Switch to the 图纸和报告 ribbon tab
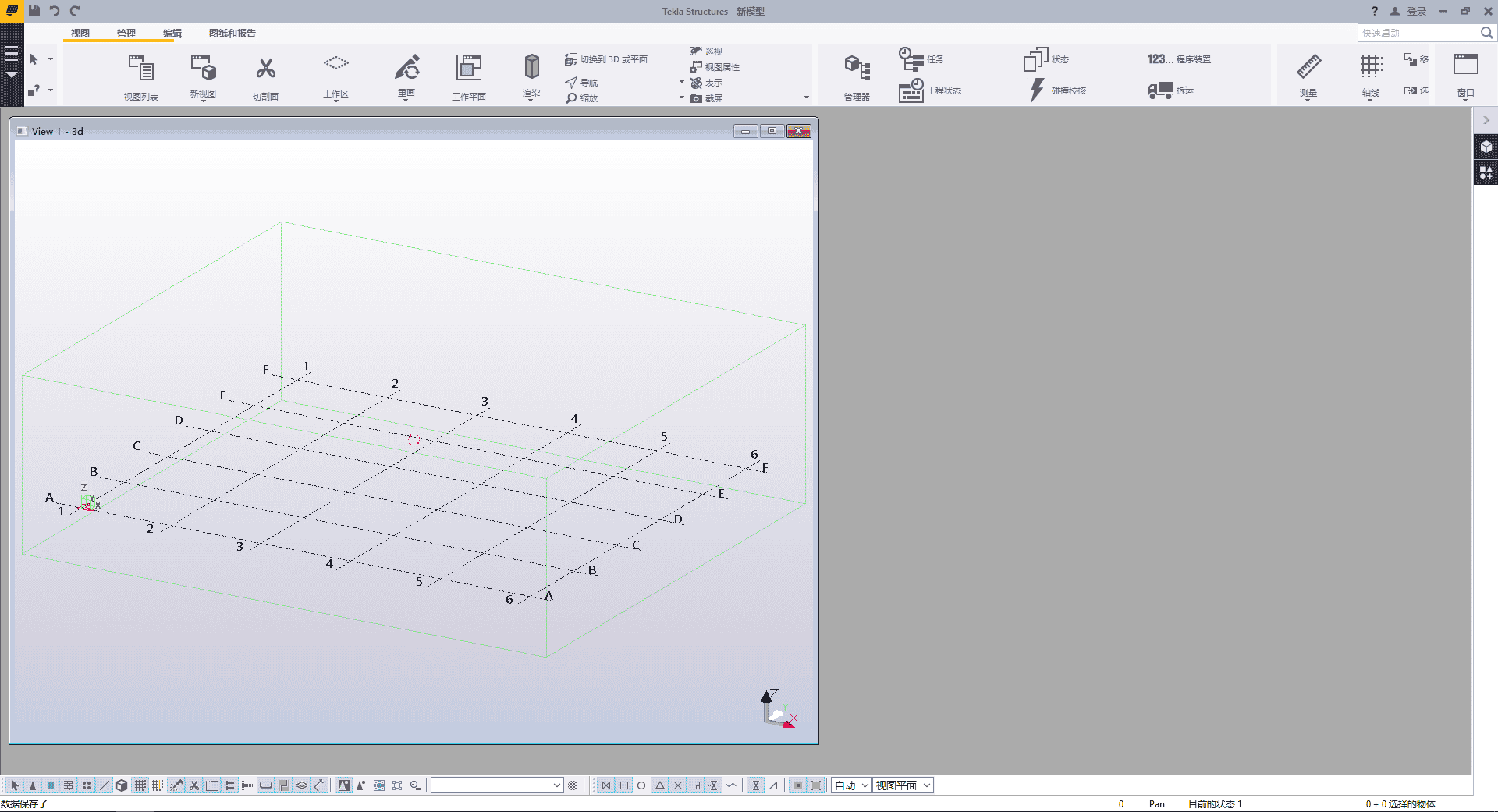The width and height of the screenshot is (1498, 812). 233,34
